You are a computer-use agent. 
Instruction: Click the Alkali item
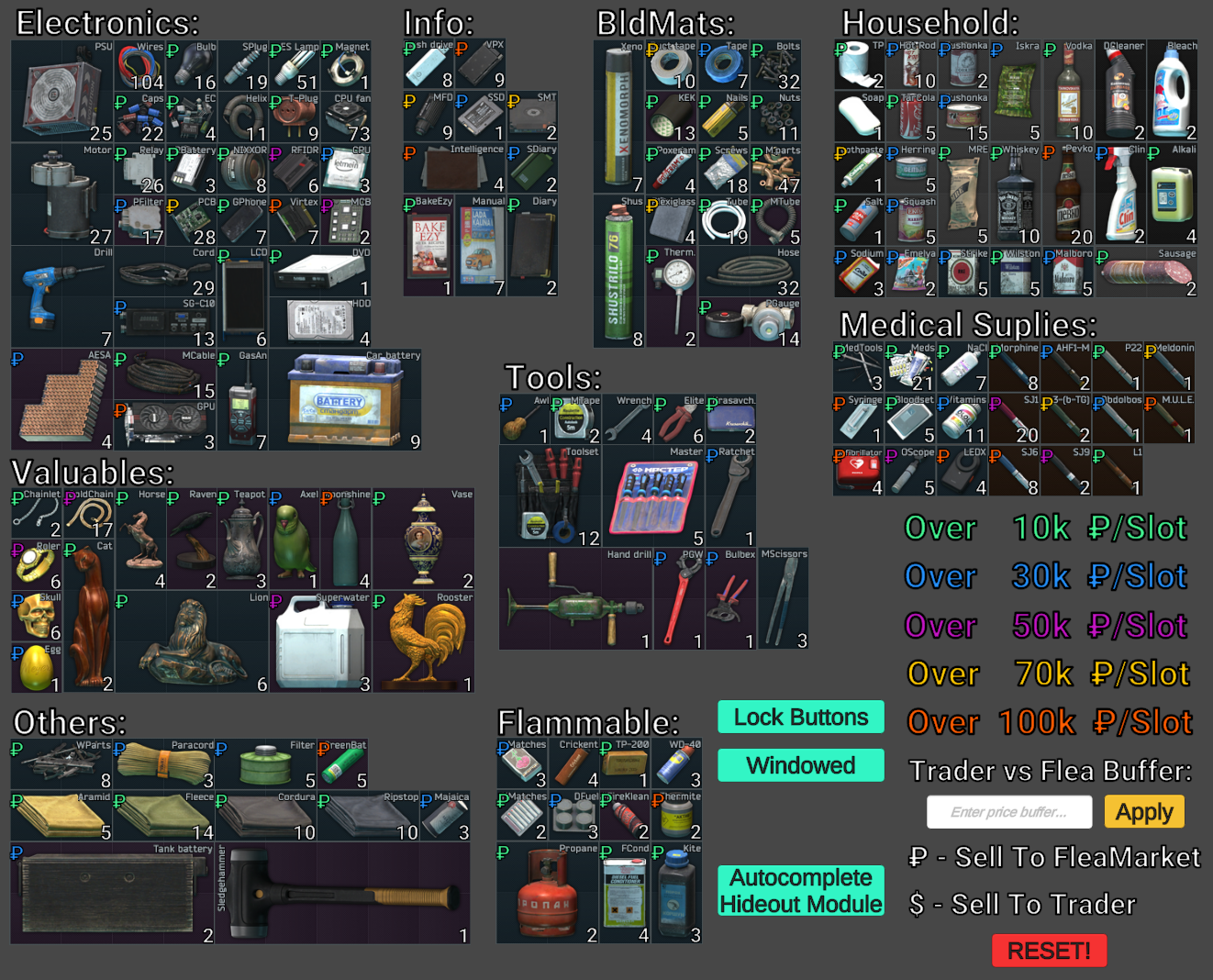(1173, 195)
